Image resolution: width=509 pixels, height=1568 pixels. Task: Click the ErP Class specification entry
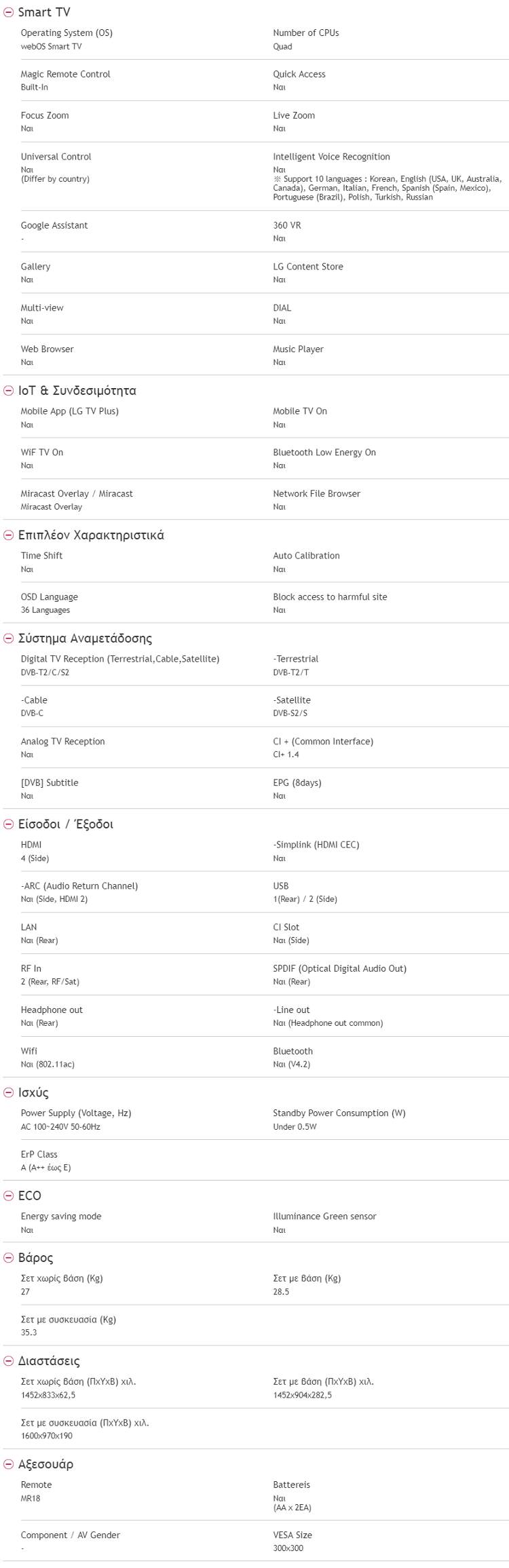point(39,1153)
